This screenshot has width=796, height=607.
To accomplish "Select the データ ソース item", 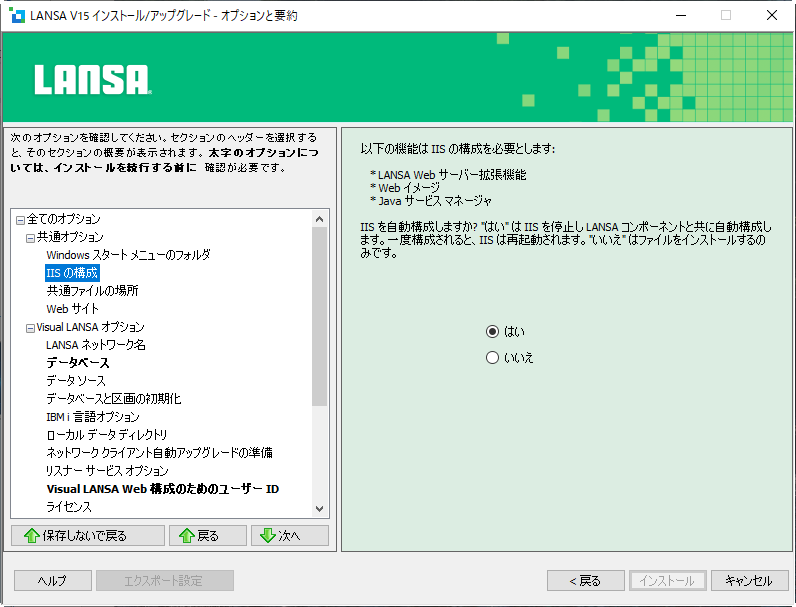I will 76,381.
